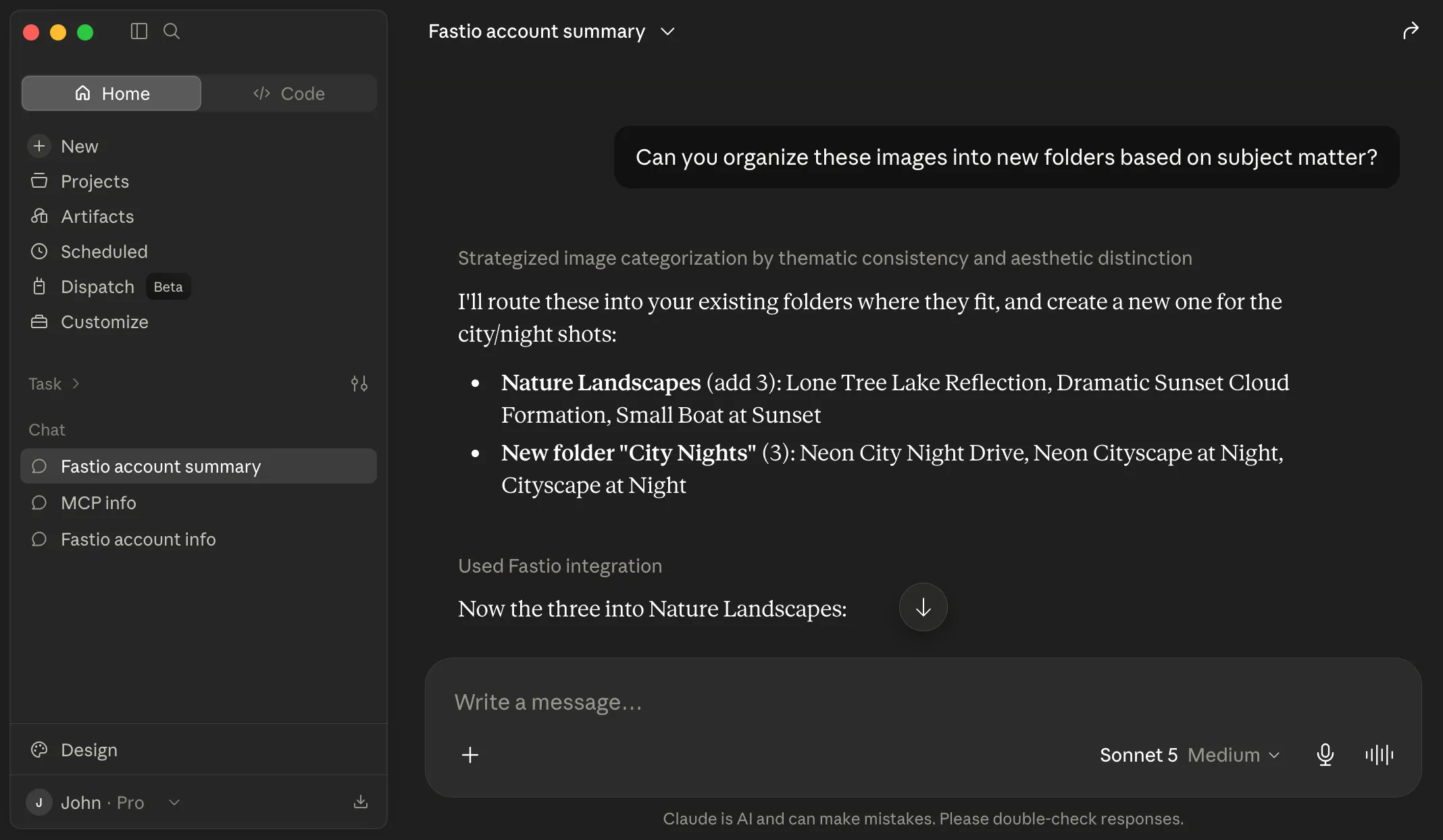The height and width of the screenshot is (840, 1443).
Task: Click the Projects folder icon
Action: [39, 180]
